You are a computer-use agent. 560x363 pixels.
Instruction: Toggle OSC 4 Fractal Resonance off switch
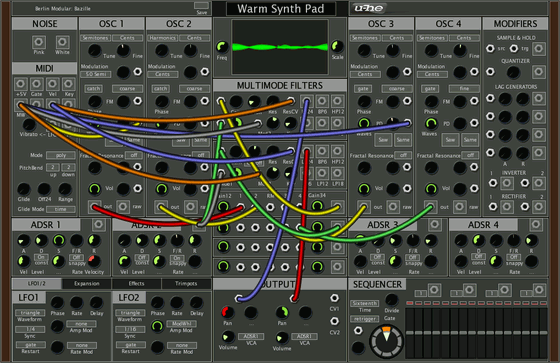tap(470, 155)
